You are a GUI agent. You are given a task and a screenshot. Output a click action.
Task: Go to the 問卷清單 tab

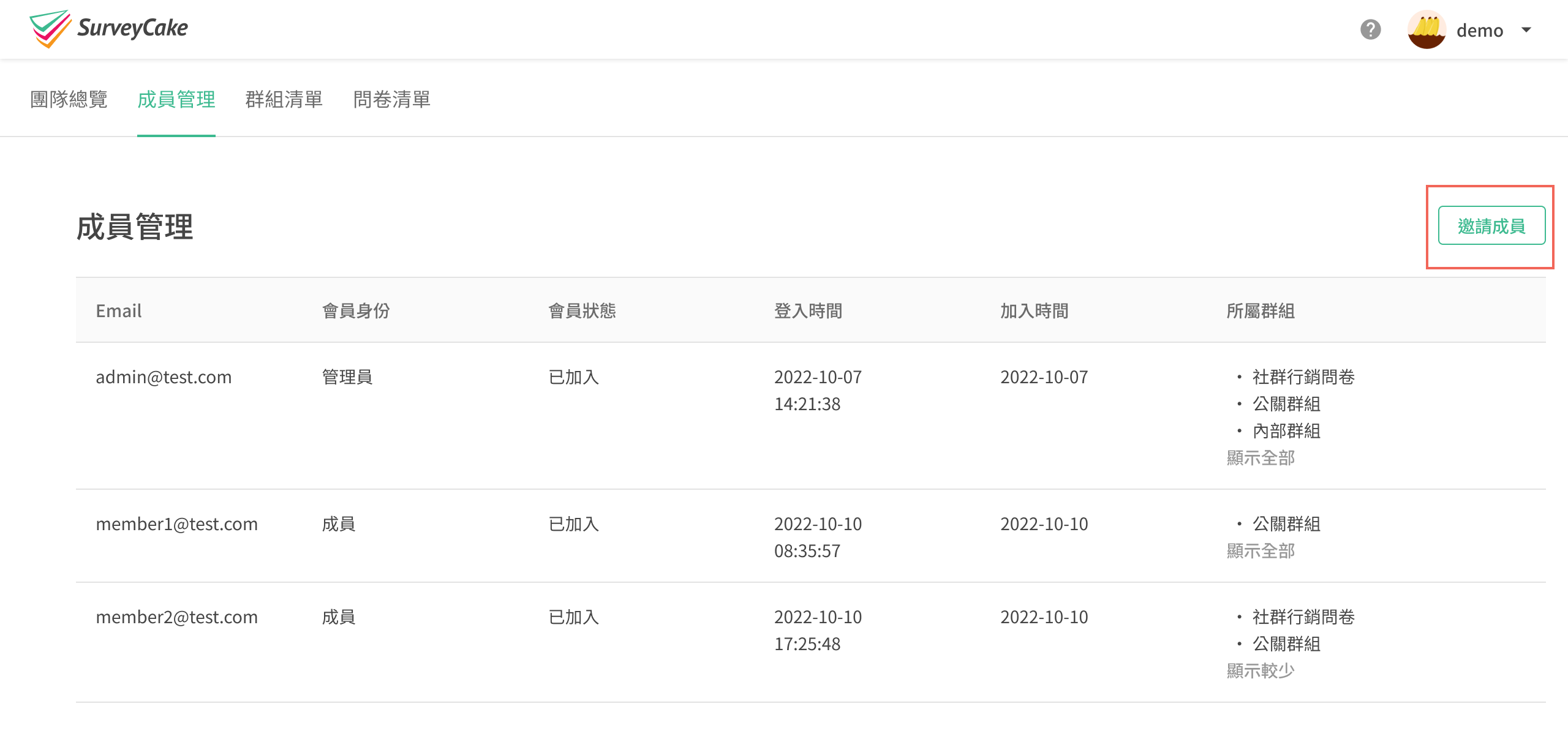(392, 99)
